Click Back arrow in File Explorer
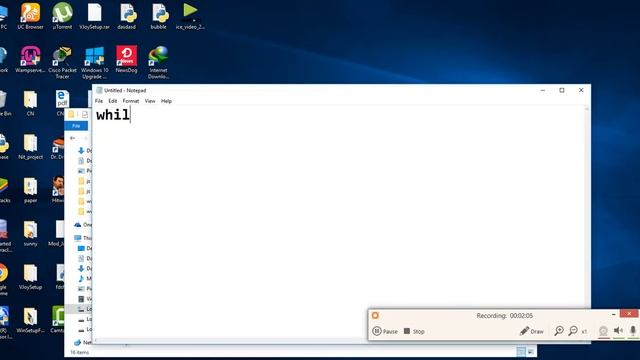The height and width of the screenshot is (360, 640). (72, 138)
